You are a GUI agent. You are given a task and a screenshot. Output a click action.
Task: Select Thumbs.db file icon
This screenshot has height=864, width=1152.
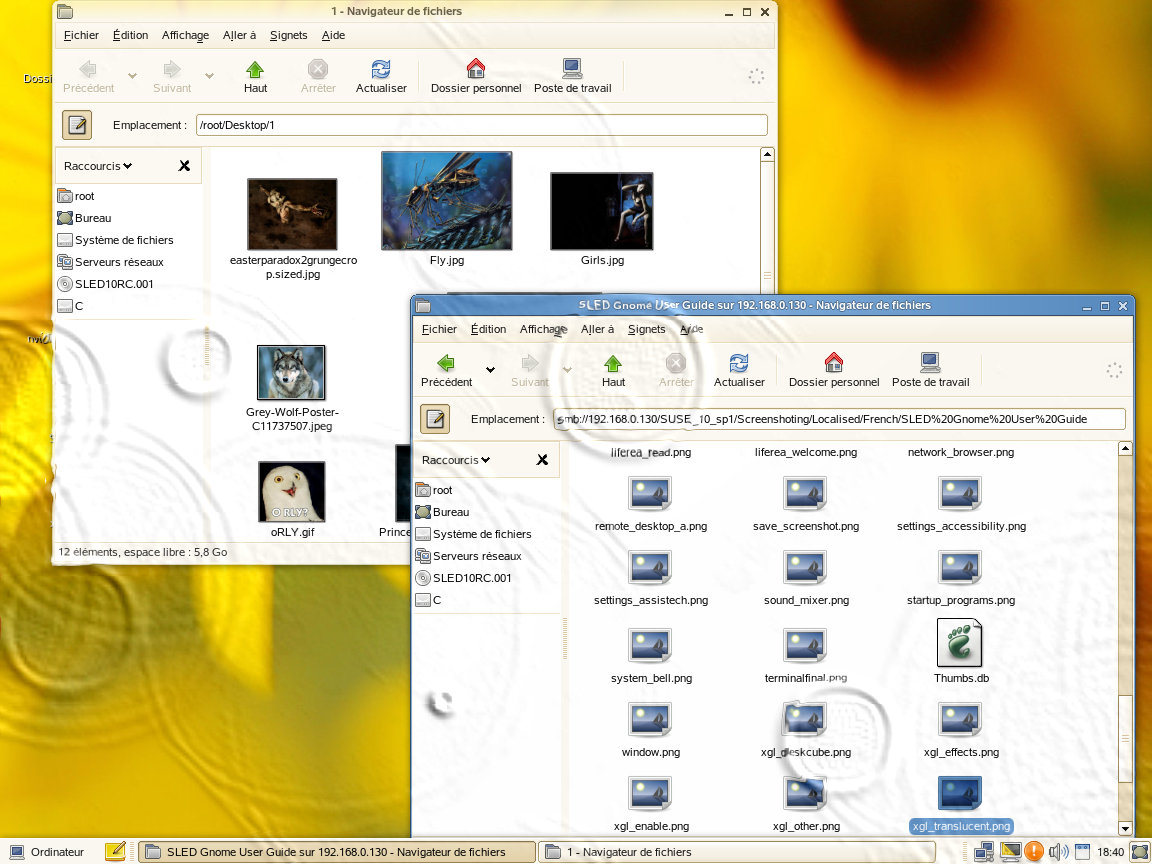coord(960,643)
